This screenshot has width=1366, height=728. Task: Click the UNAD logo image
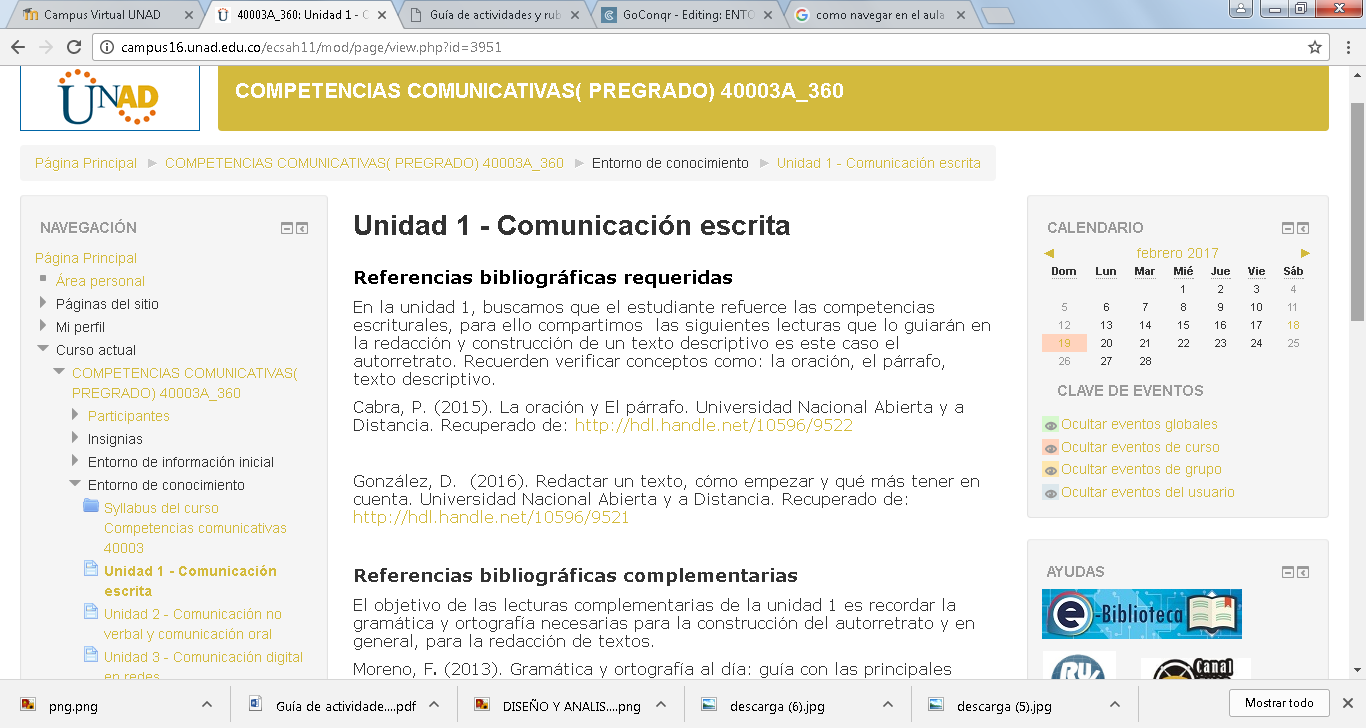[x=109, y=98]
